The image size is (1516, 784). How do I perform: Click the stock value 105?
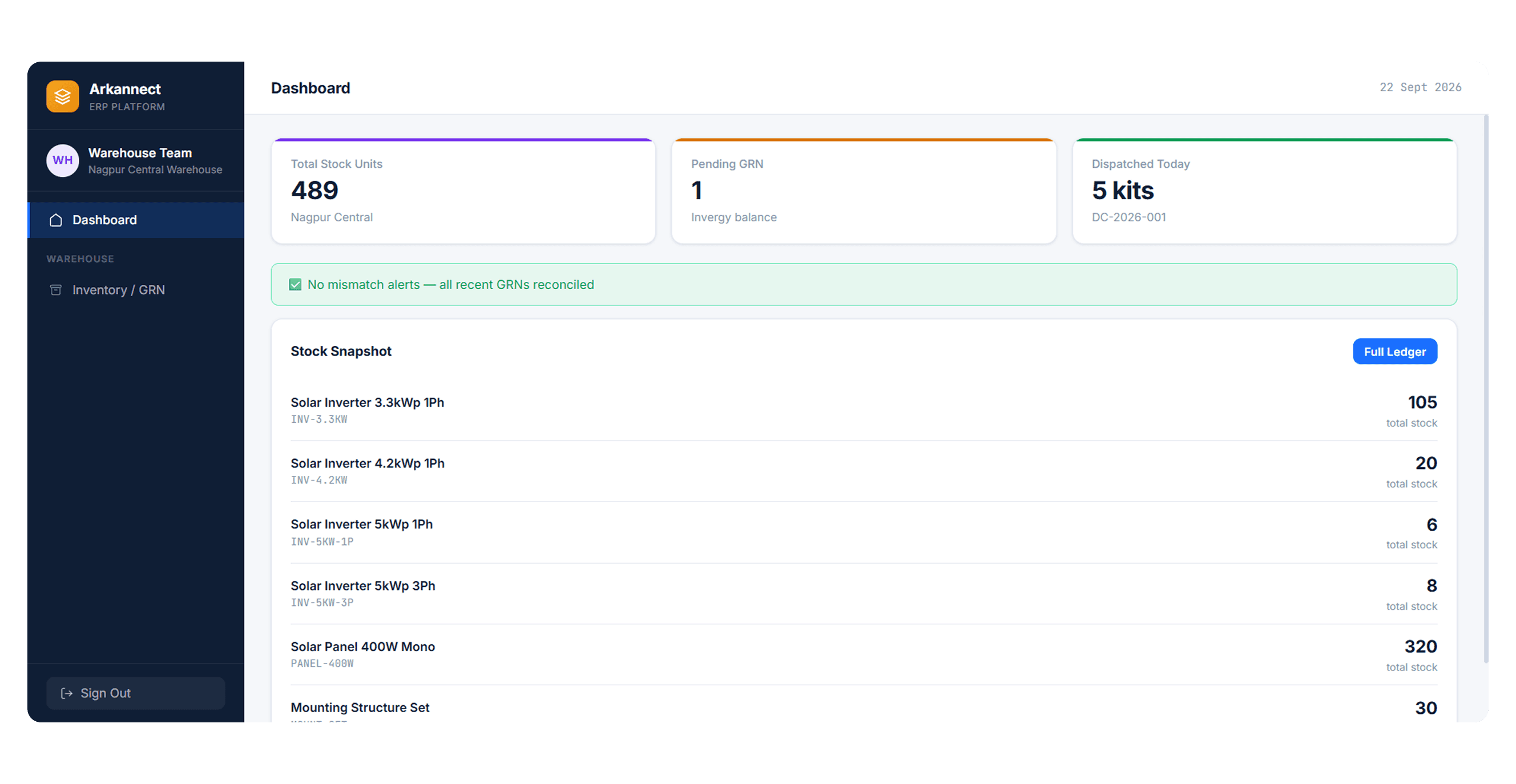coord(1422,402)
